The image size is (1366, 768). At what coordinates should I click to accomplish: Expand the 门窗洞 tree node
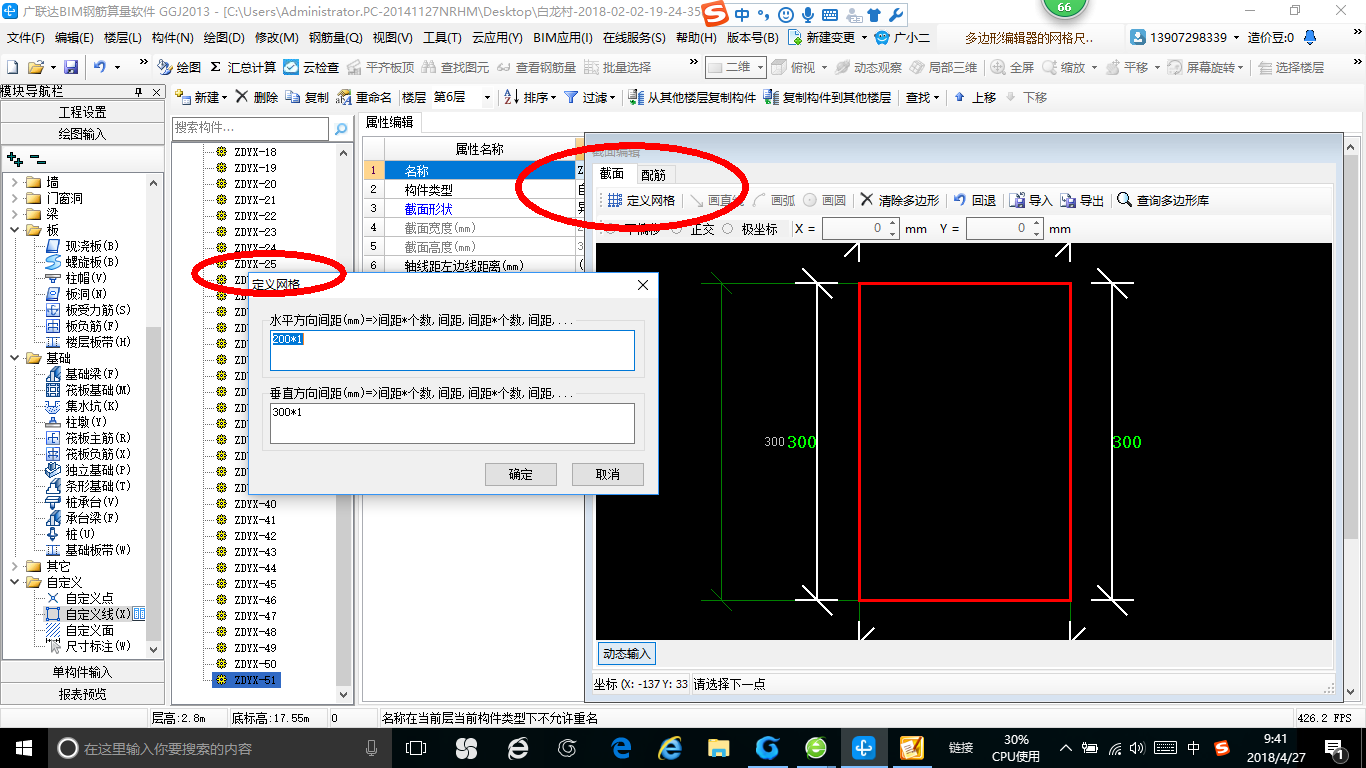14,198
